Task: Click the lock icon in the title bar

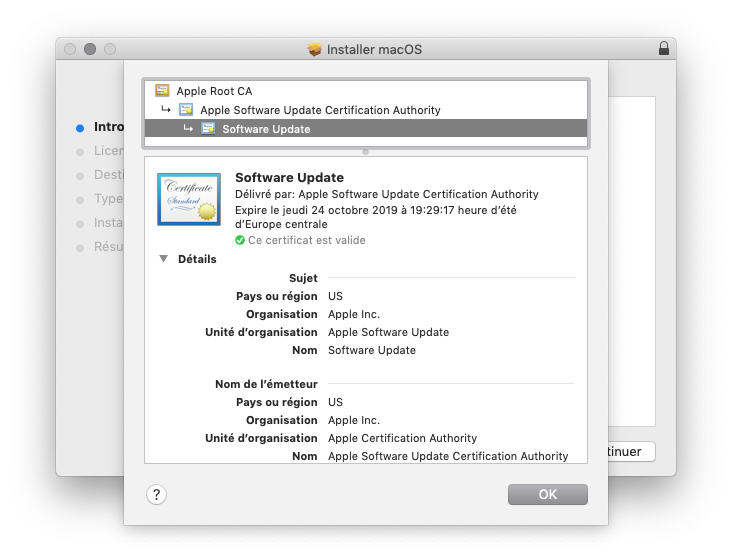Action: [664, 49]
